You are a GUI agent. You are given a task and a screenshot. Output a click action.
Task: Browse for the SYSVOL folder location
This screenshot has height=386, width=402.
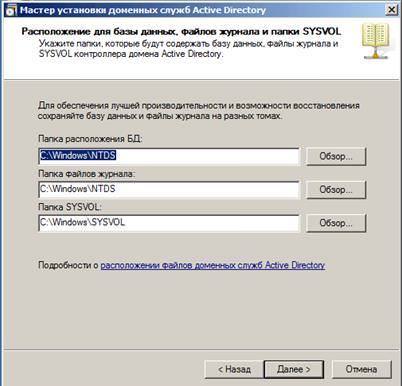pos(336,223)
